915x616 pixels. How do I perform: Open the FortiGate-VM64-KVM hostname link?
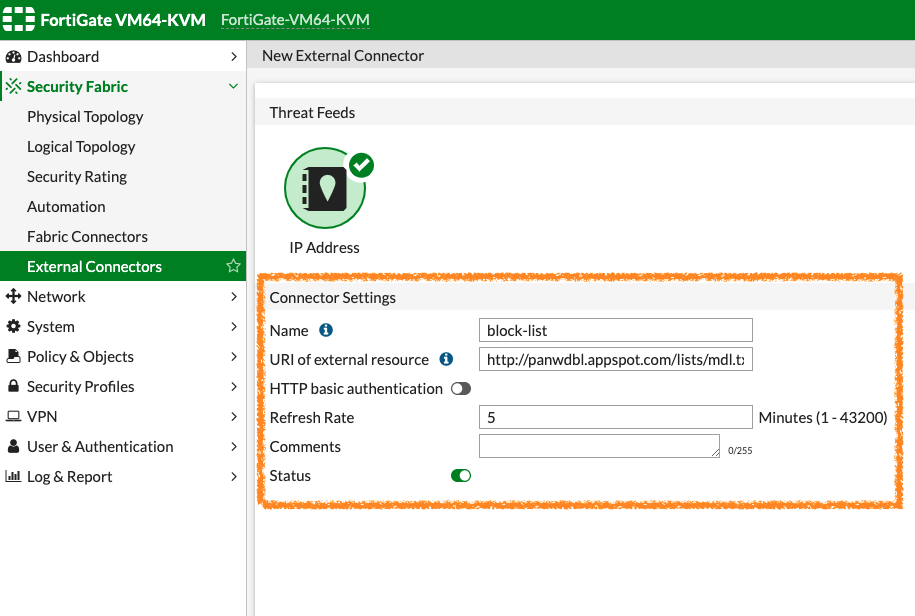(x=294, y=18)
